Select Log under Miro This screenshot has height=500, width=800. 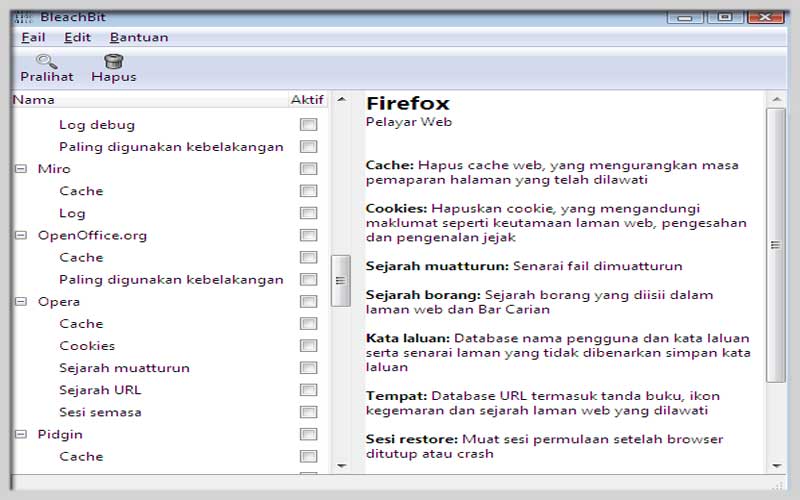(72, 213)
